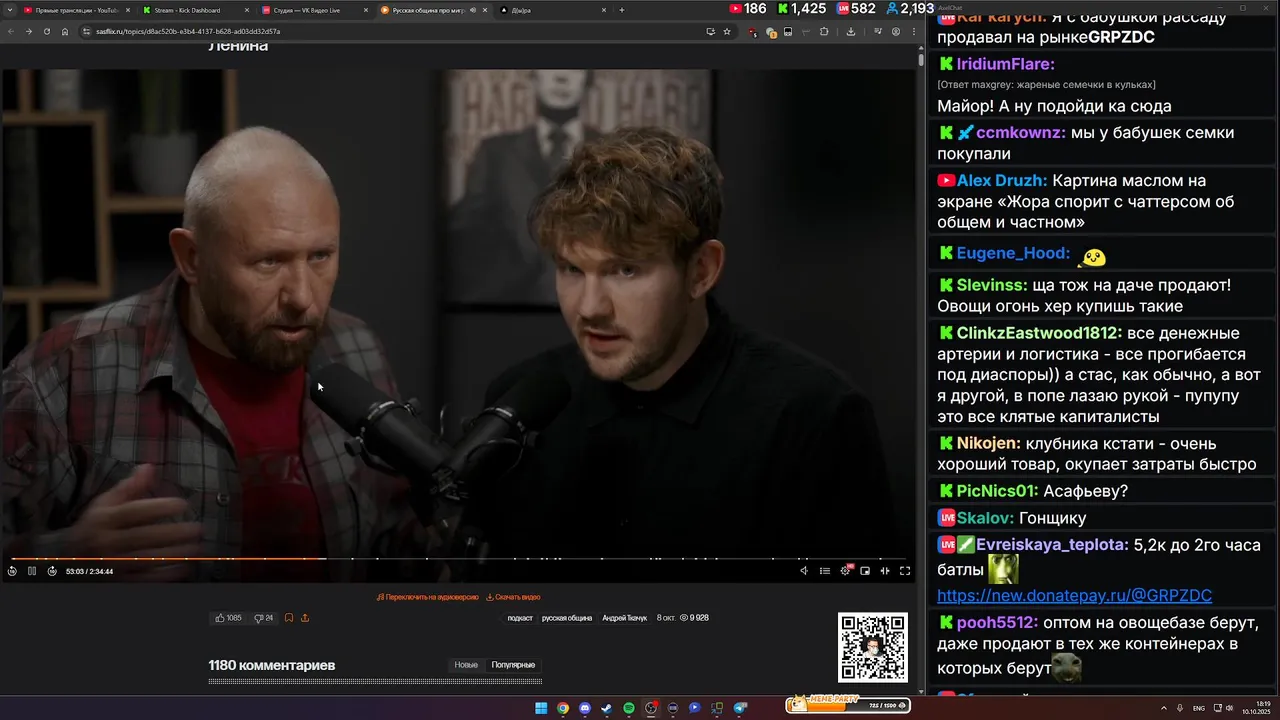Click the total viewers count 2,193
The width and height of the screenshot is (1280, 720).
(x=910, y=8)
